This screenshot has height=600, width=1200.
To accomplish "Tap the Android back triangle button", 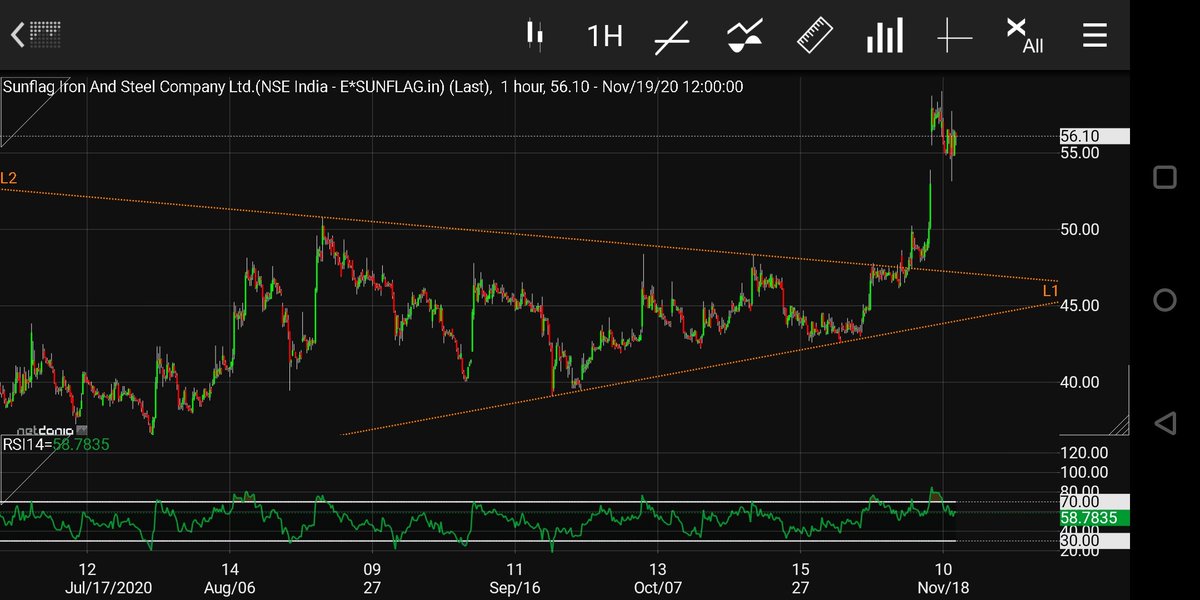I will 1164,423.
